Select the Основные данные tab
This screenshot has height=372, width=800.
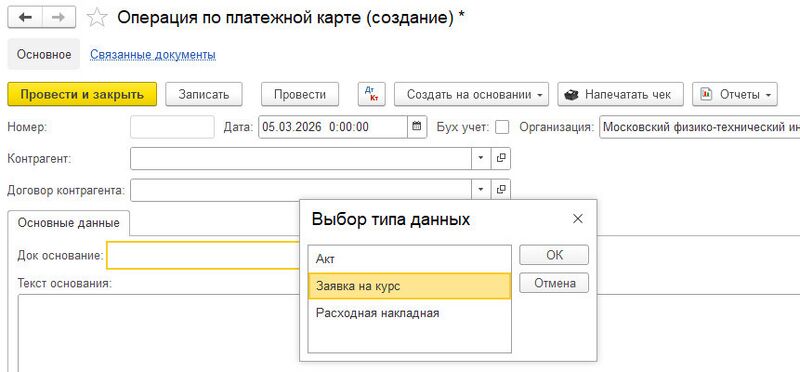[x=68, y=223]
